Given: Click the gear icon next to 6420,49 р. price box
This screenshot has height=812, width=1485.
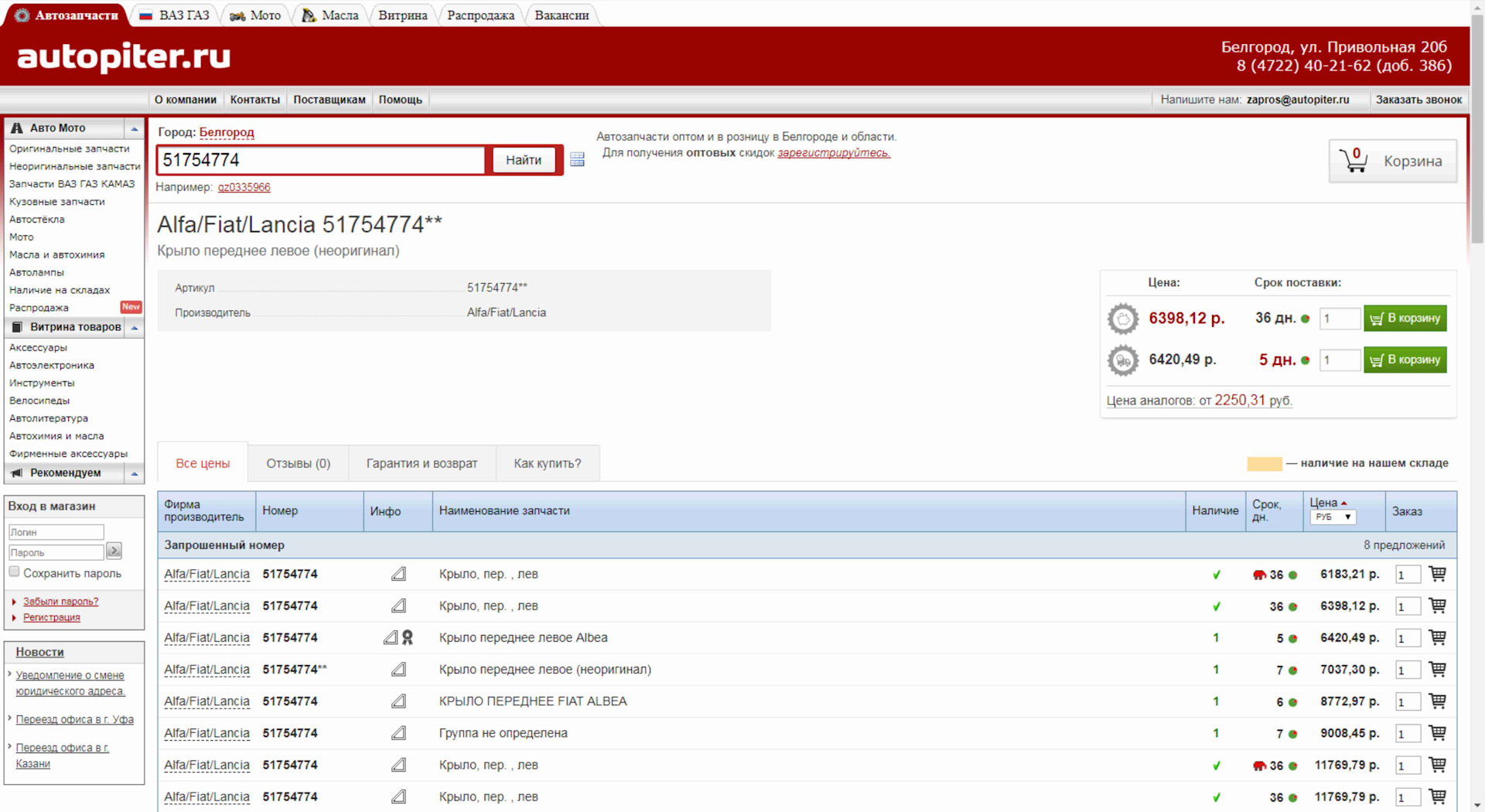Looking at the screenshot, I should pyautogui.click(x=1123, y=360).
